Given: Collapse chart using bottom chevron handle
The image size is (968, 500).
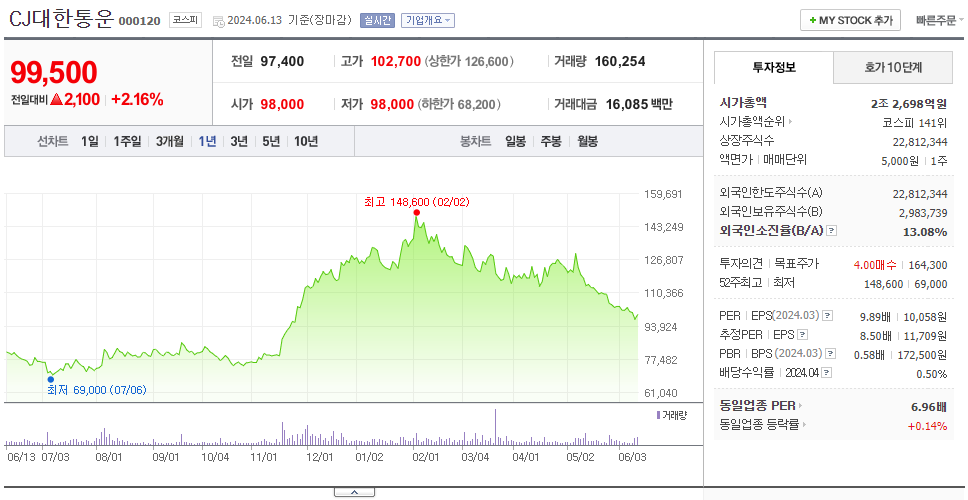Looking at the screenshot, I should tap(354, 492).
